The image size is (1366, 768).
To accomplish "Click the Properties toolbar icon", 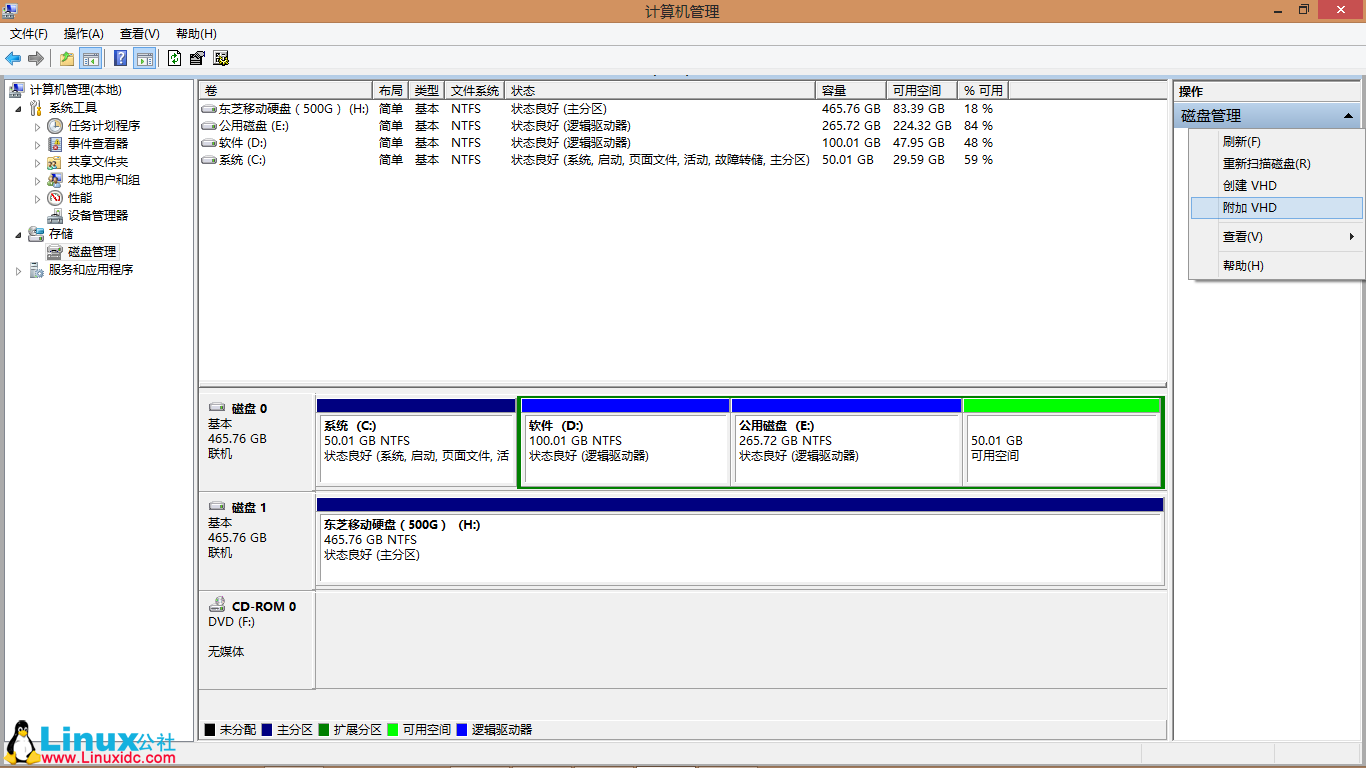I will pos(197,58).
